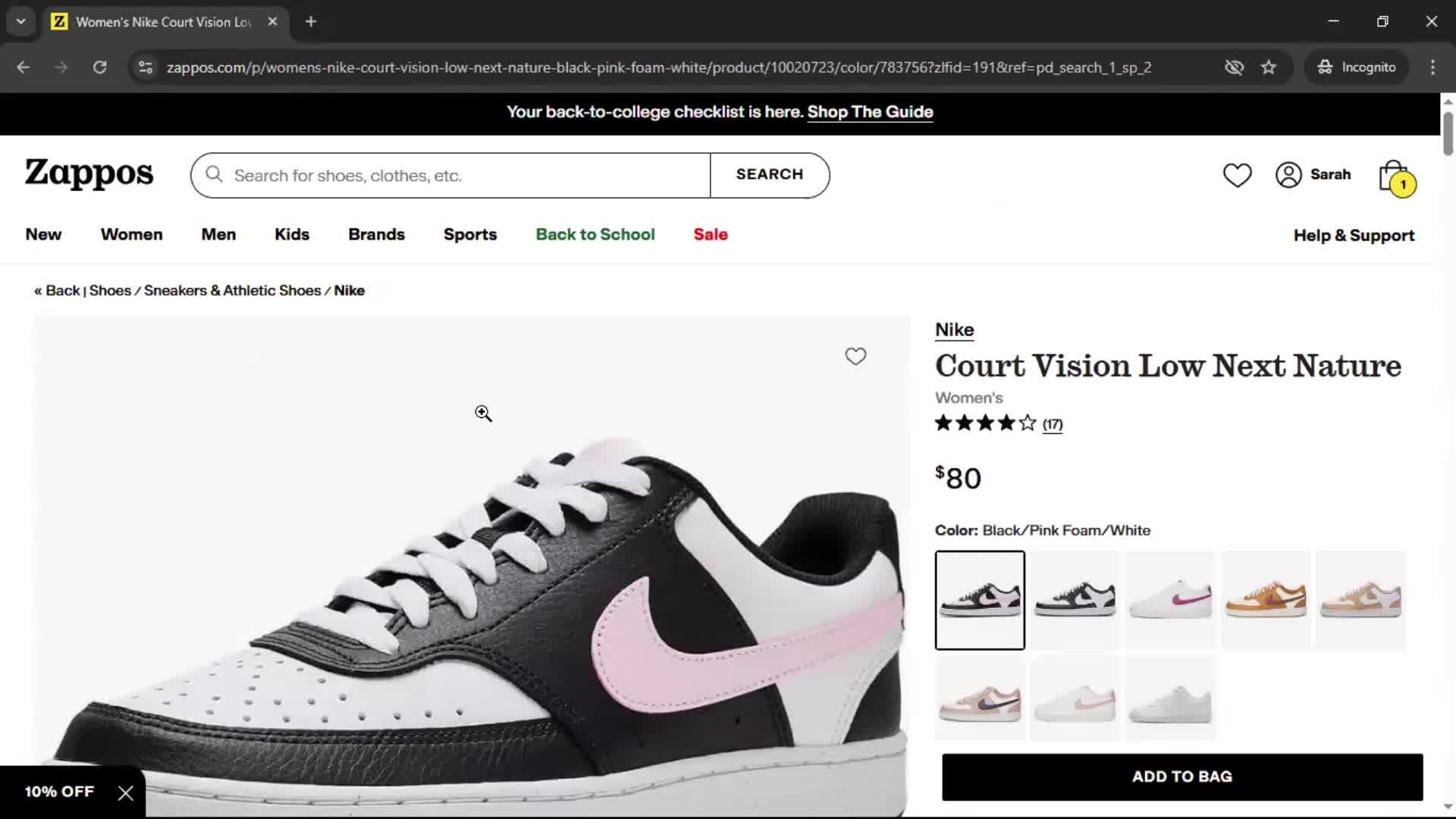Open the Women menu

point(132,234)
